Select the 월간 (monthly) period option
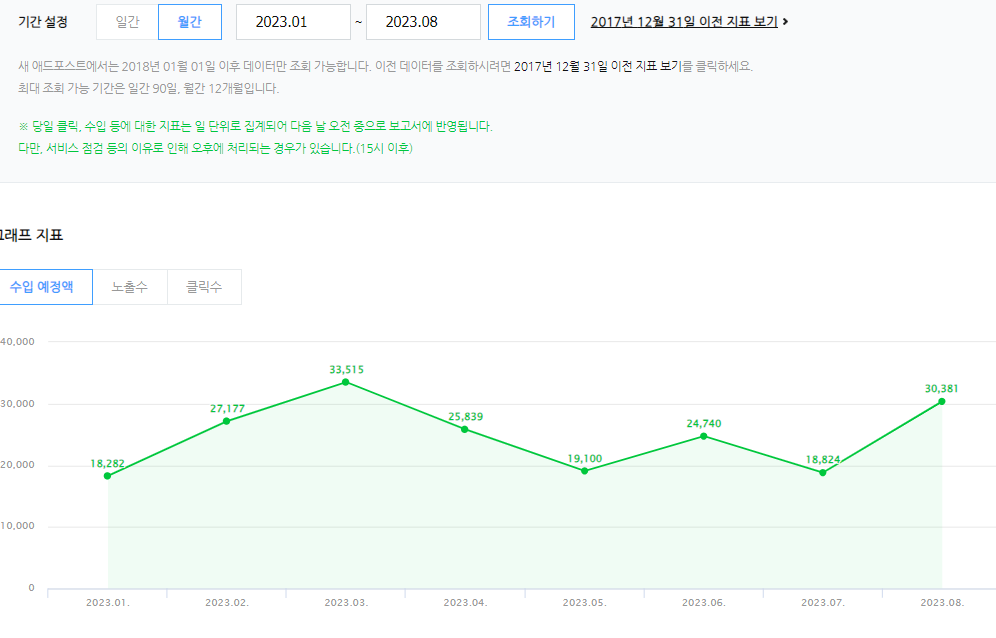Viewport: 996px width, 638px height. click(x=190, y=22)
